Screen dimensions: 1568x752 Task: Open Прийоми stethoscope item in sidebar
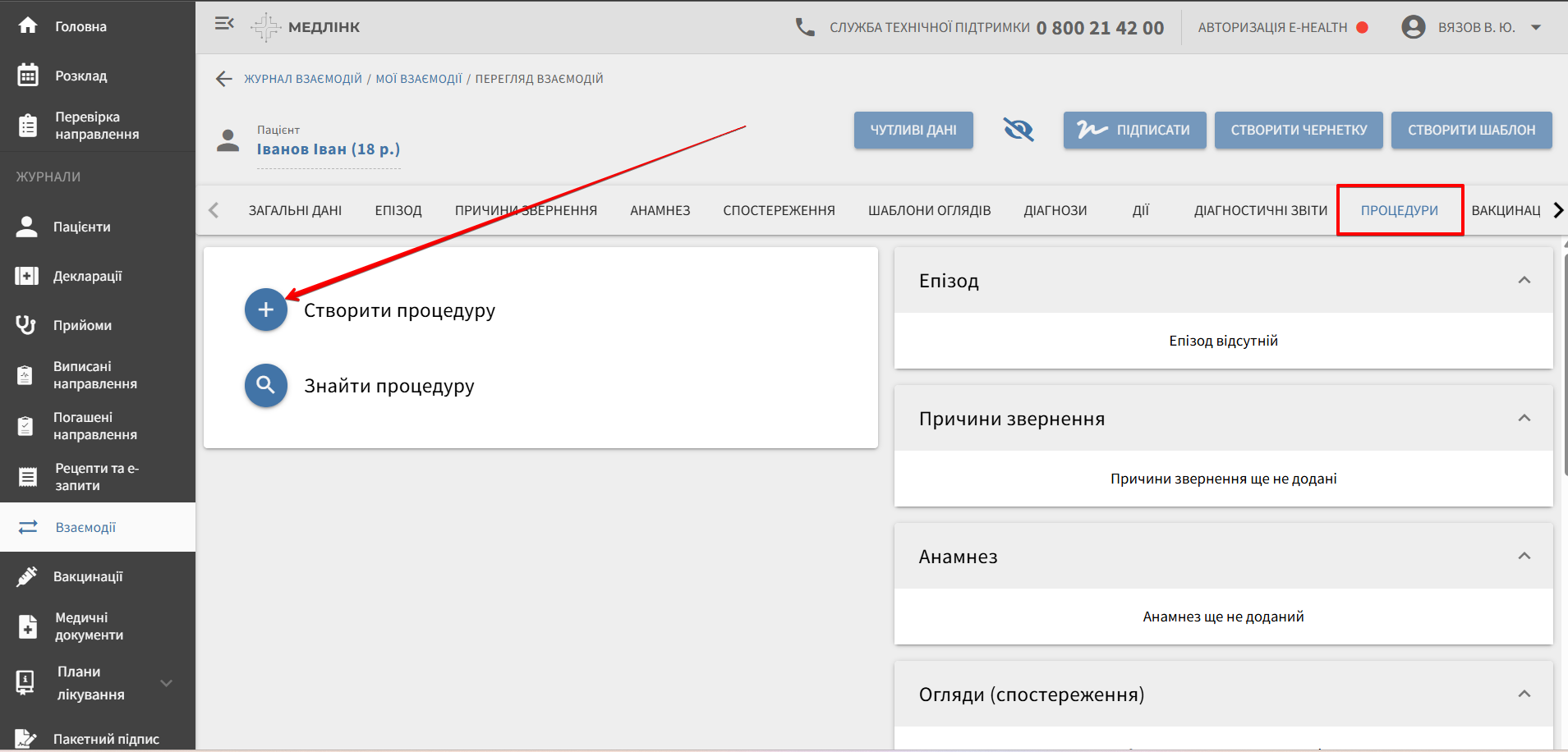point(27,325)
